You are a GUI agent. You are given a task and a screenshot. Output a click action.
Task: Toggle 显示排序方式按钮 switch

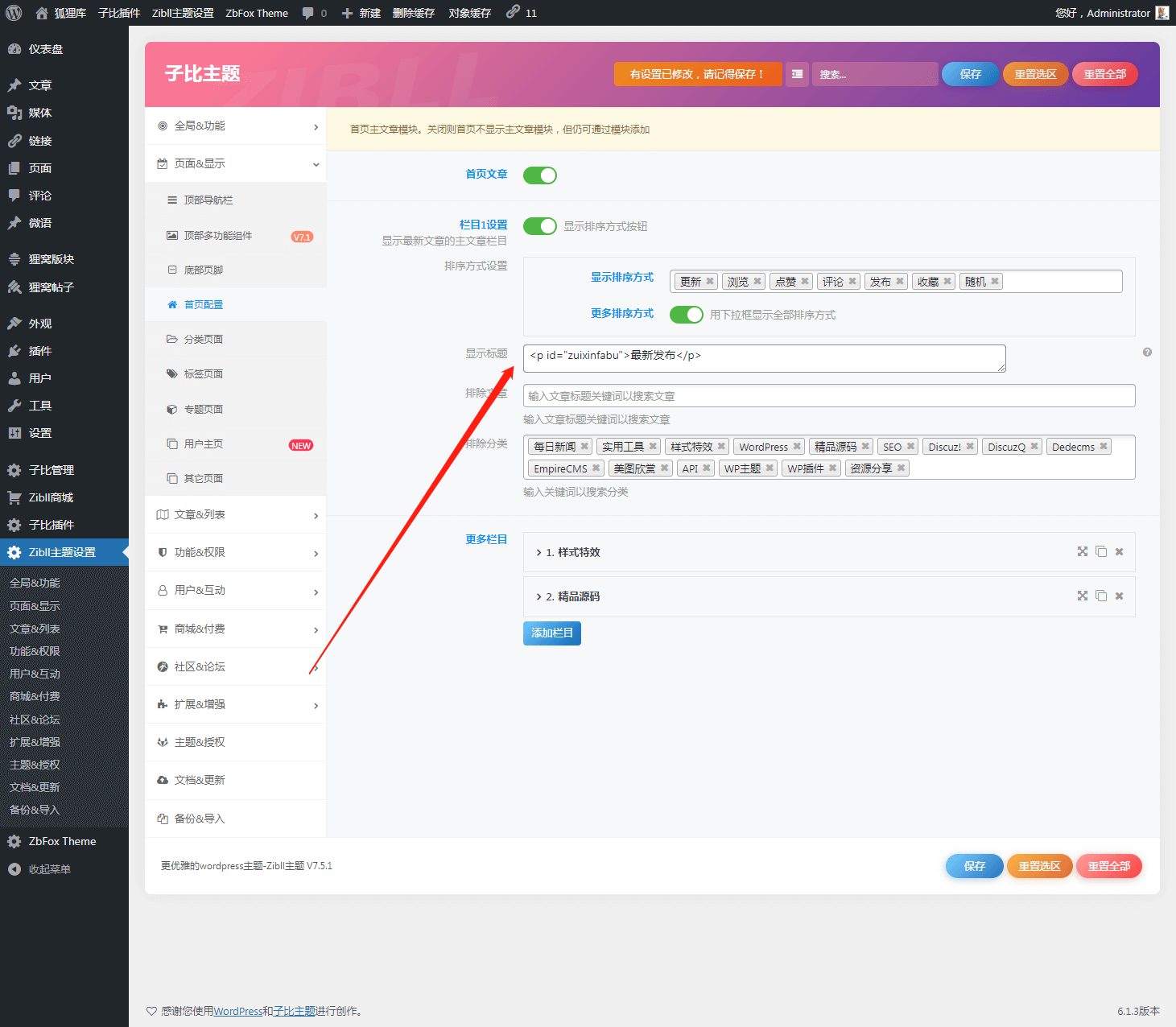pyautogui.click(x=540, y=226)
